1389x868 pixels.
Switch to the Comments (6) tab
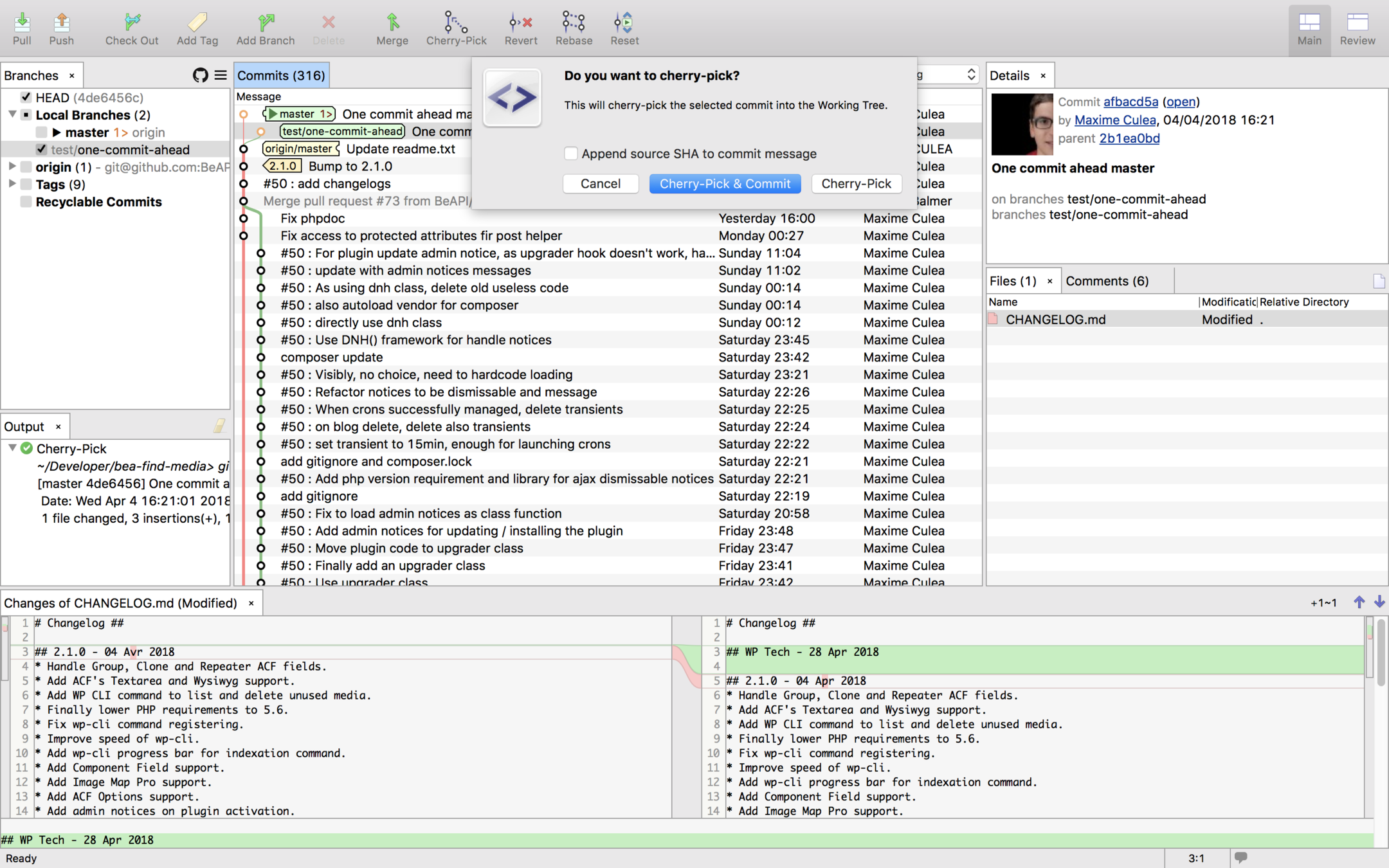pyautogui.click(x=1107, y=281)
